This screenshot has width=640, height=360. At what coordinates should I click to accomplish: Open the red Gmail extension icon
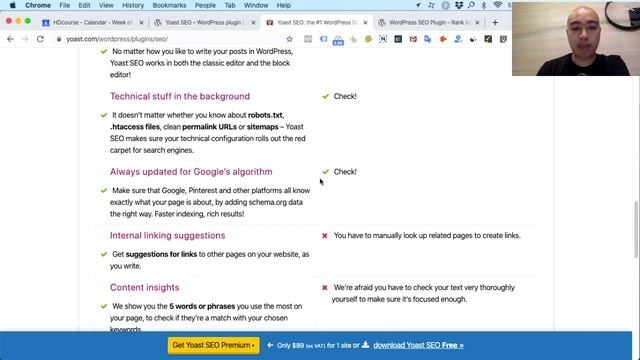[x=413, y=39]
